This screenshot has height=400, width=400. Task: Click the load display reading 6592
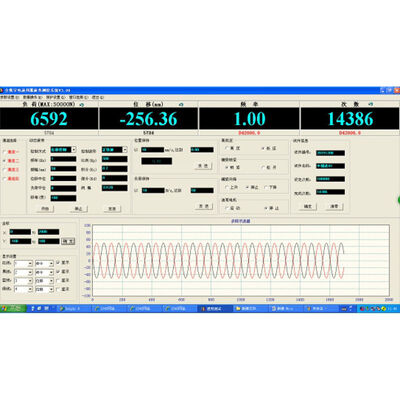point(49,119)
